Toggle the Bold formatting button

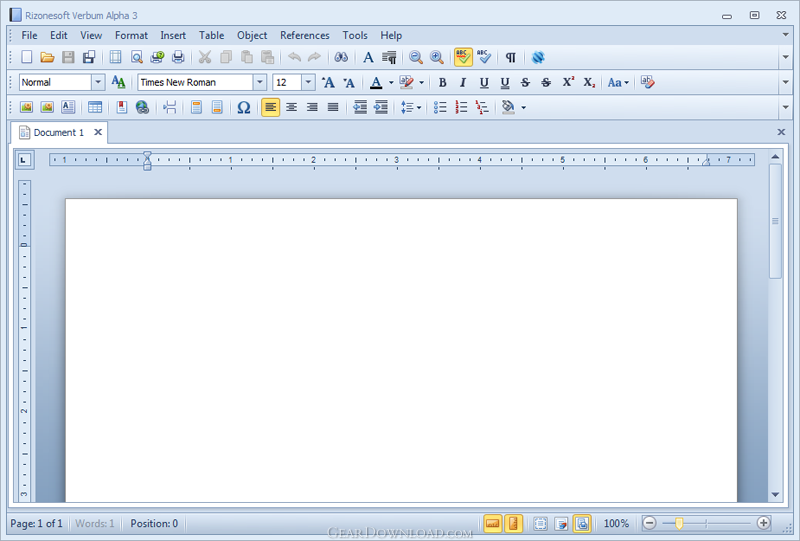(442, 82)
